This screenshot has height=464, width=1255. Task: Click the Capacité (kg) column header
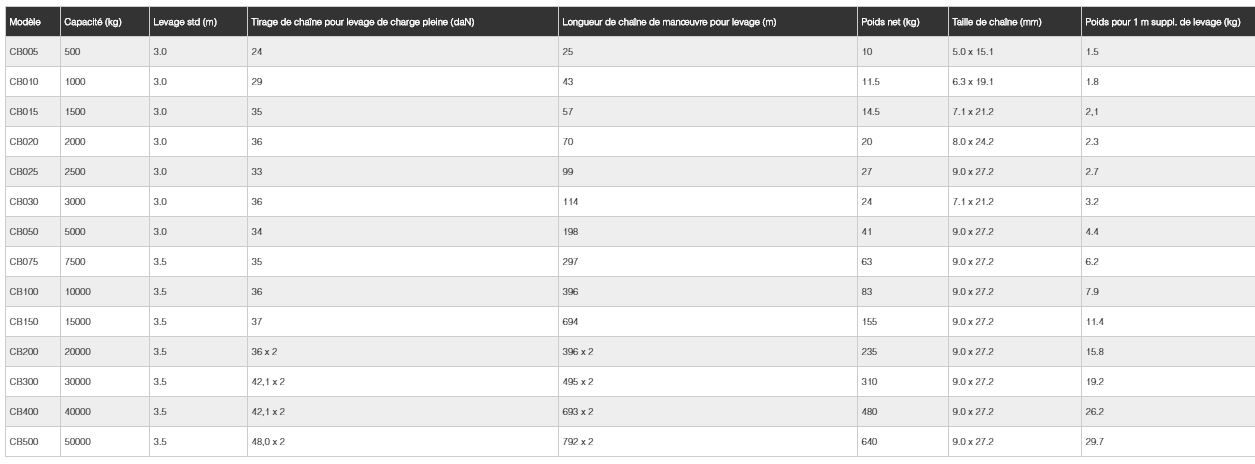pos(93,22)
